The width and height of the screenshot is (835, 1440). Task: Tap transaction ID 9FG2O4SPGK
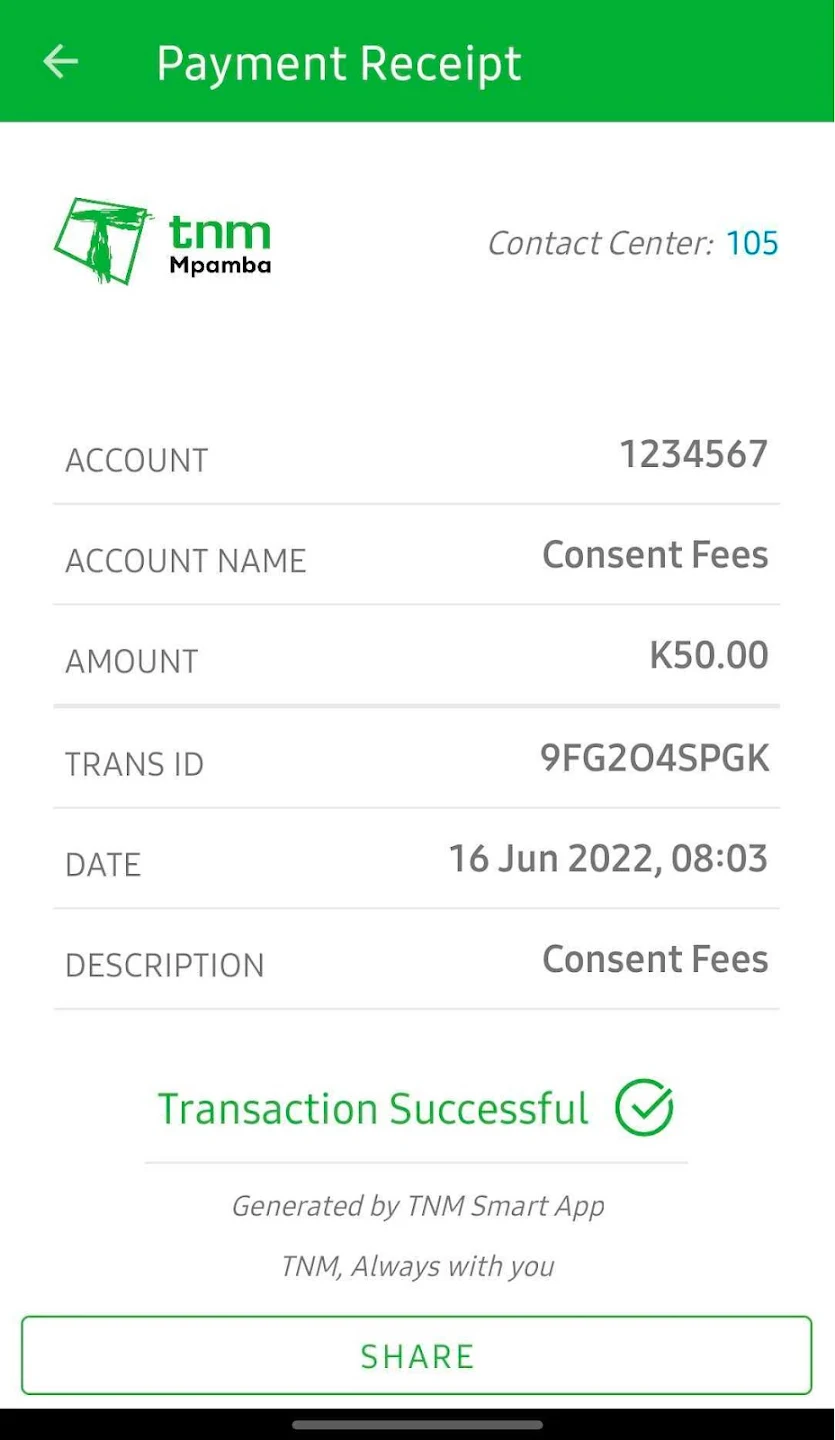[x=655, y=759]
